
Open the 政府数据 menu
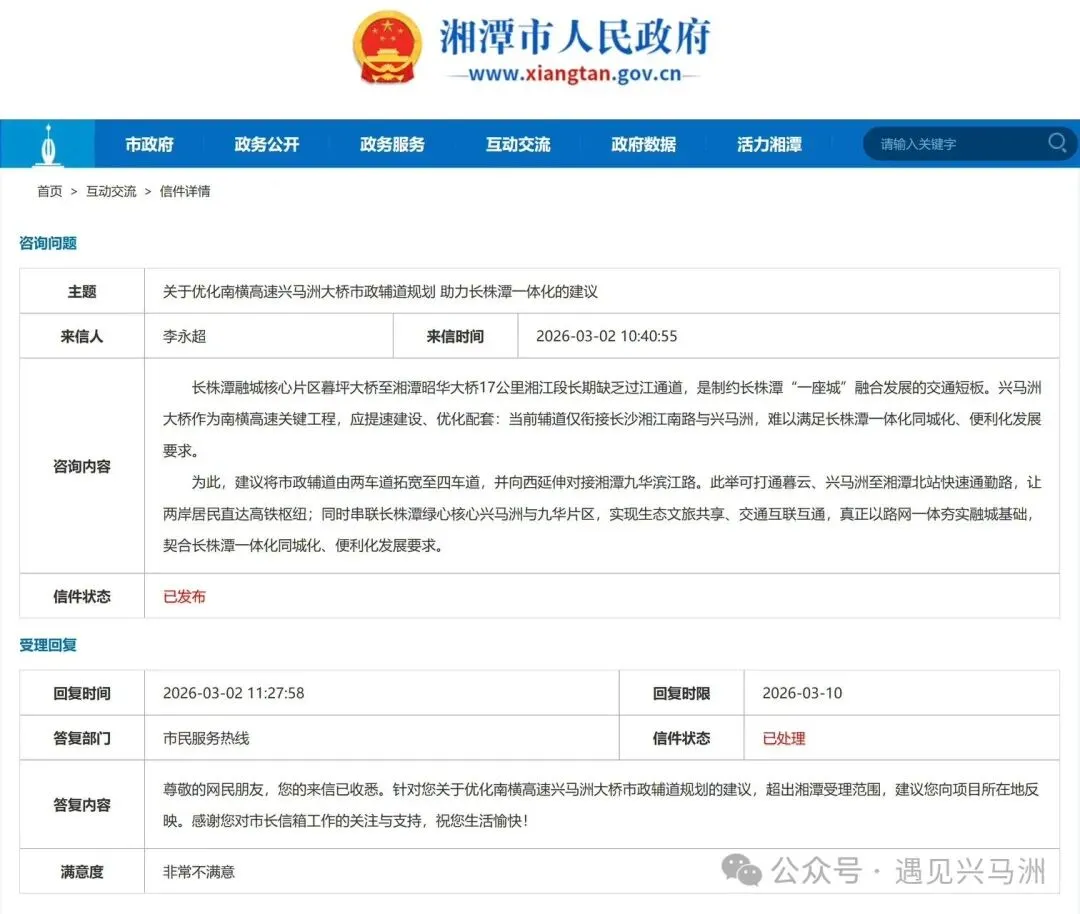(643, 144)
